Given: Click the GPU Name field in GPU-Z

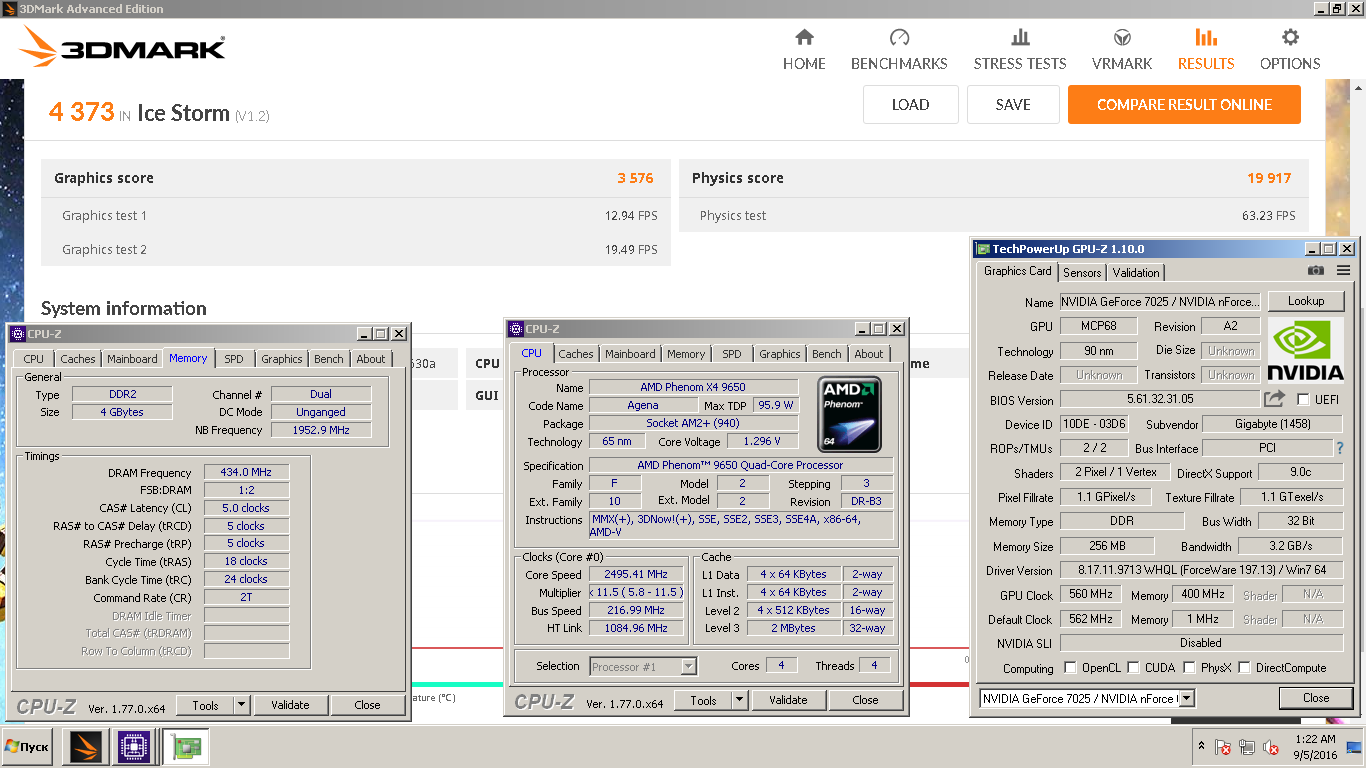Looking at the screenshot, I should tap(1160, 302).
